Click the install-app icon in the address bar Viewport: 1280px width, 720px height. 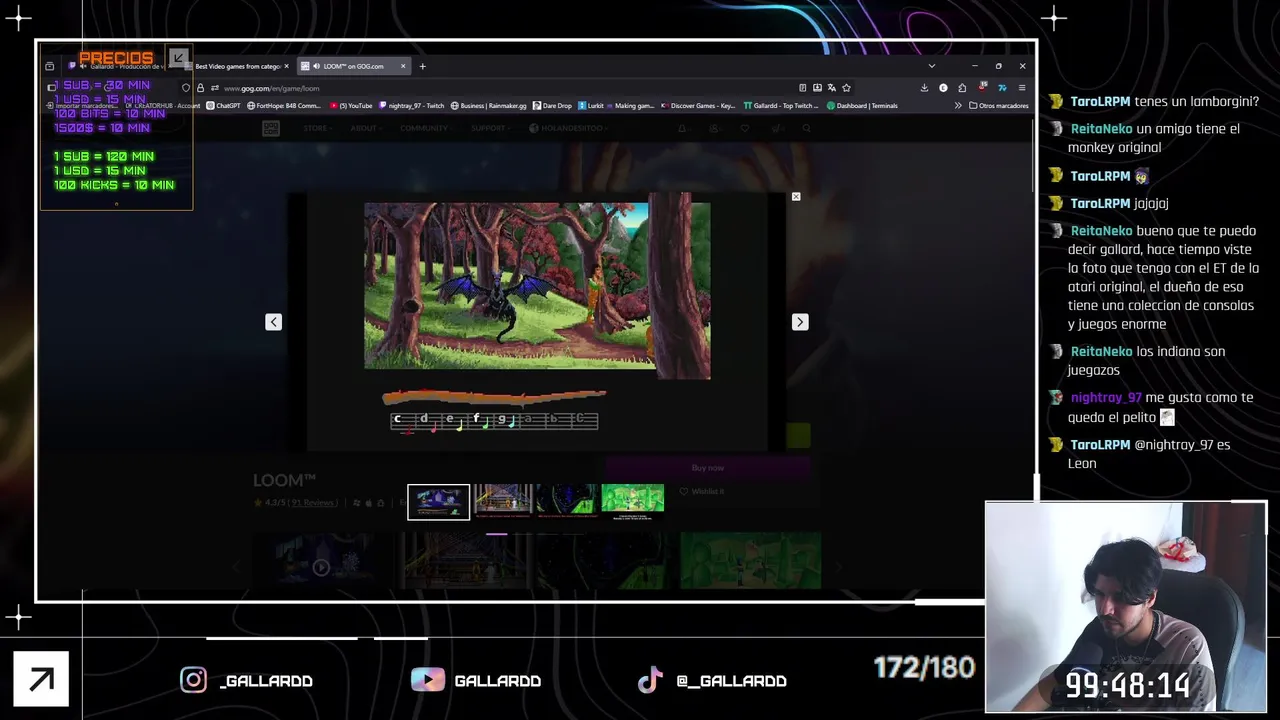817,88
